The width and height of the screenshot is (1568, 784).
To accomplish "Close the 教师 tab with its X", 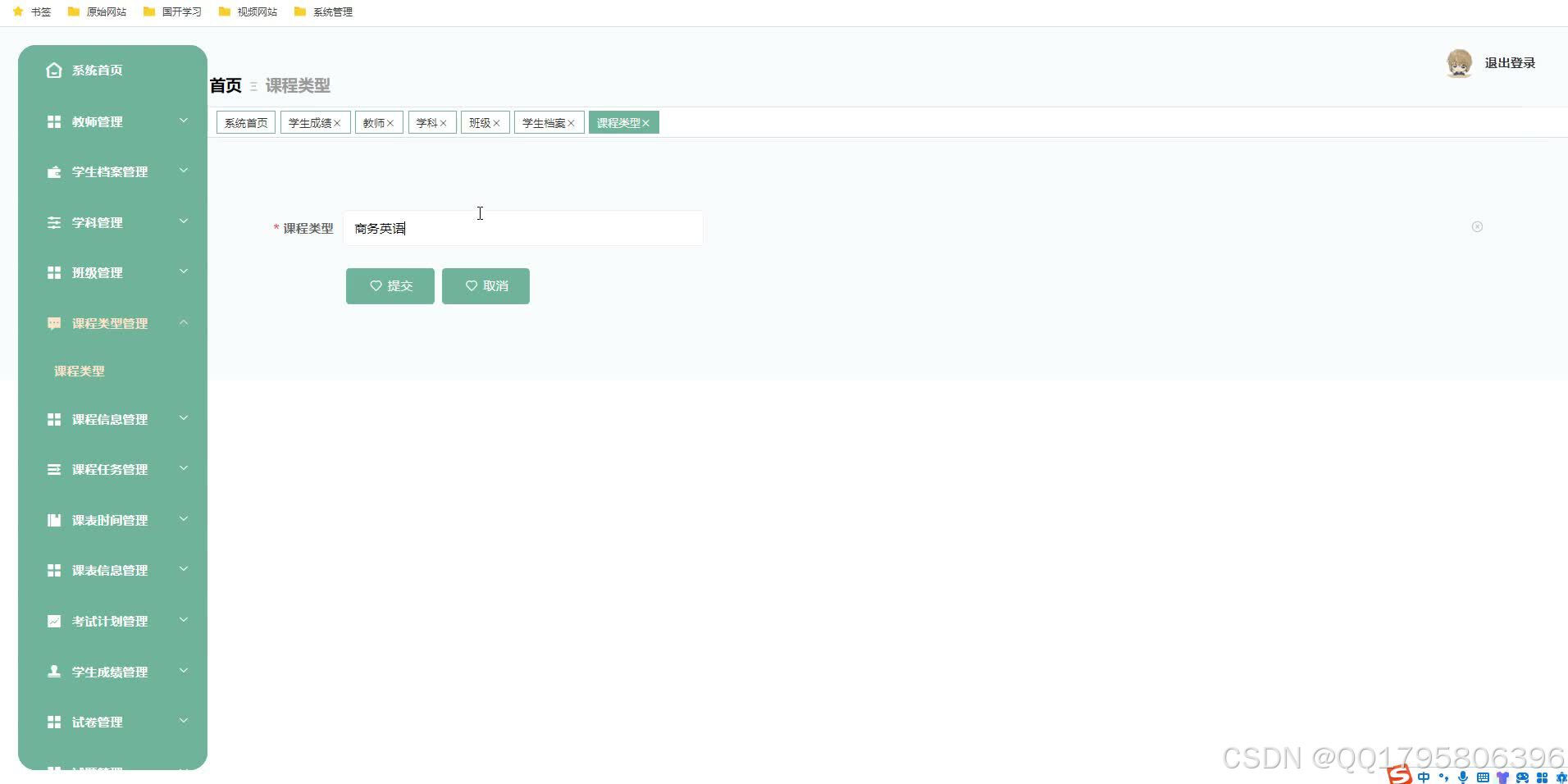I will (390, 123).
